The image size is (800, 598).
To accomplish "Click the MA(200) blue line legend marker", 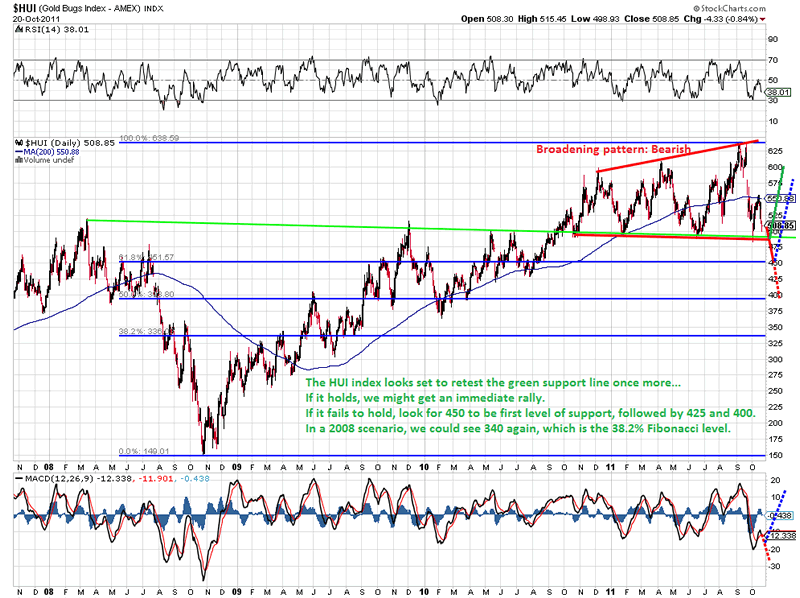I will (x=20, y=151).
